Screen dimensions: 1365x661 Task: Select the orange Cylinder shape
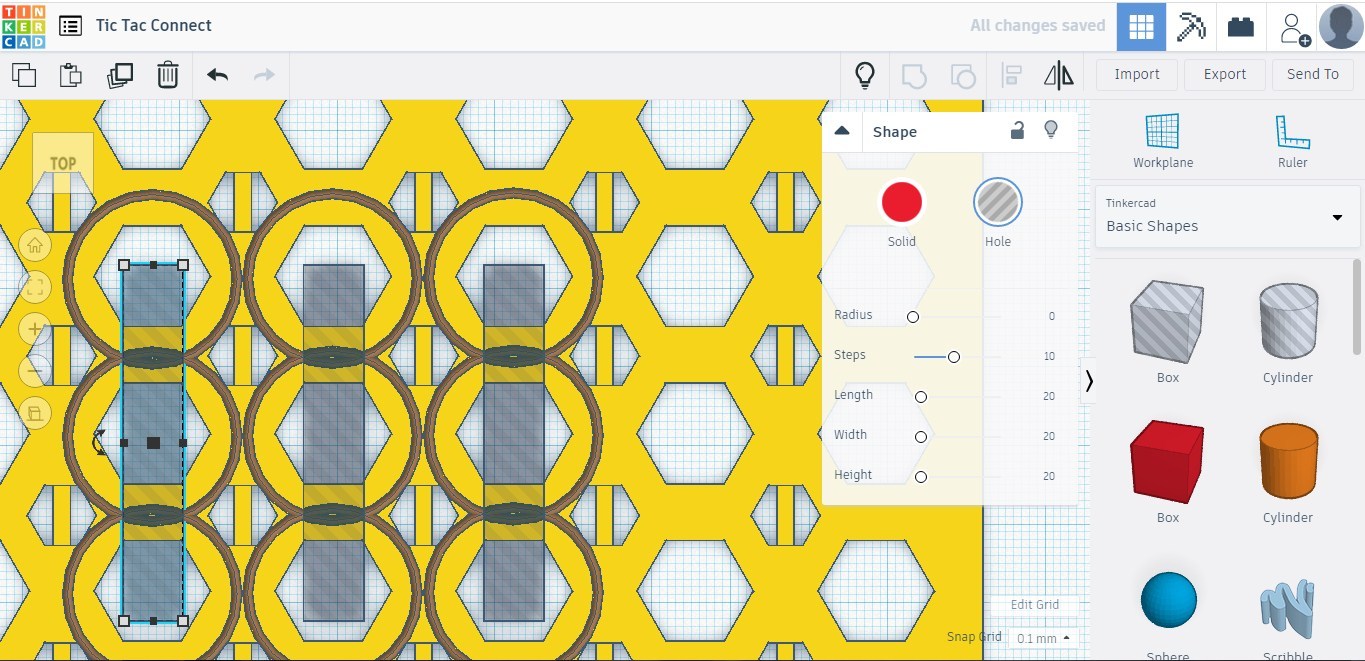[1288, 460]
